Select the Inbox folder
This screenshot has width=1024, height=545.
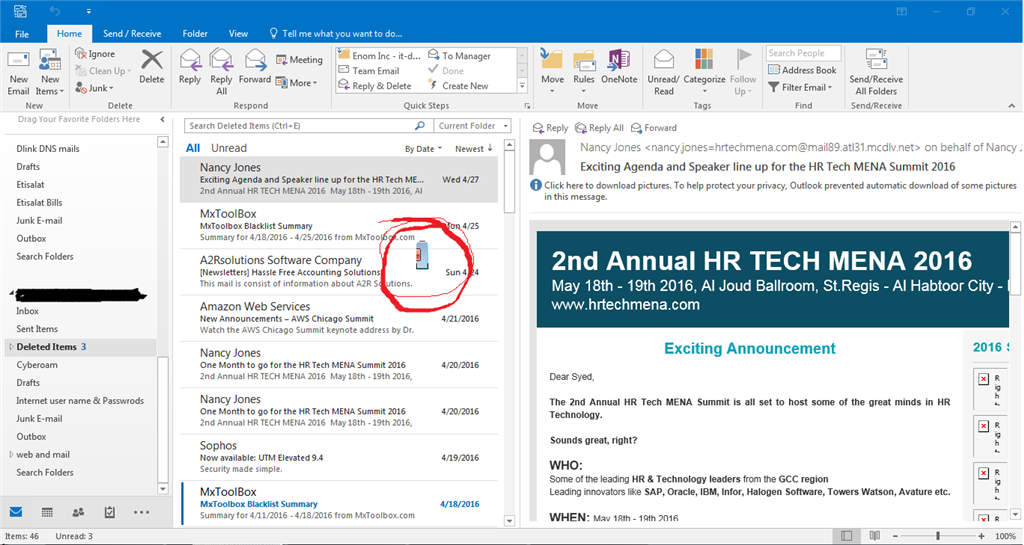point(27,311)
